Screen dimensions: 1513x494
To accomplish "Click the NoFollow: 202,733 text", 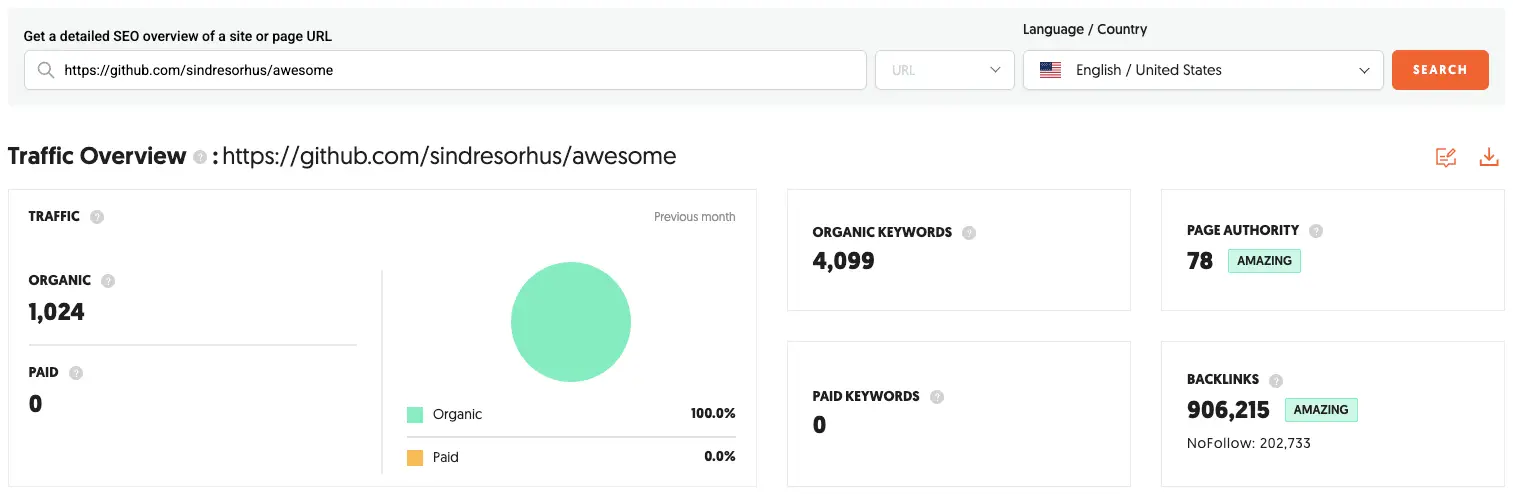I will [x=1249, y=443].
